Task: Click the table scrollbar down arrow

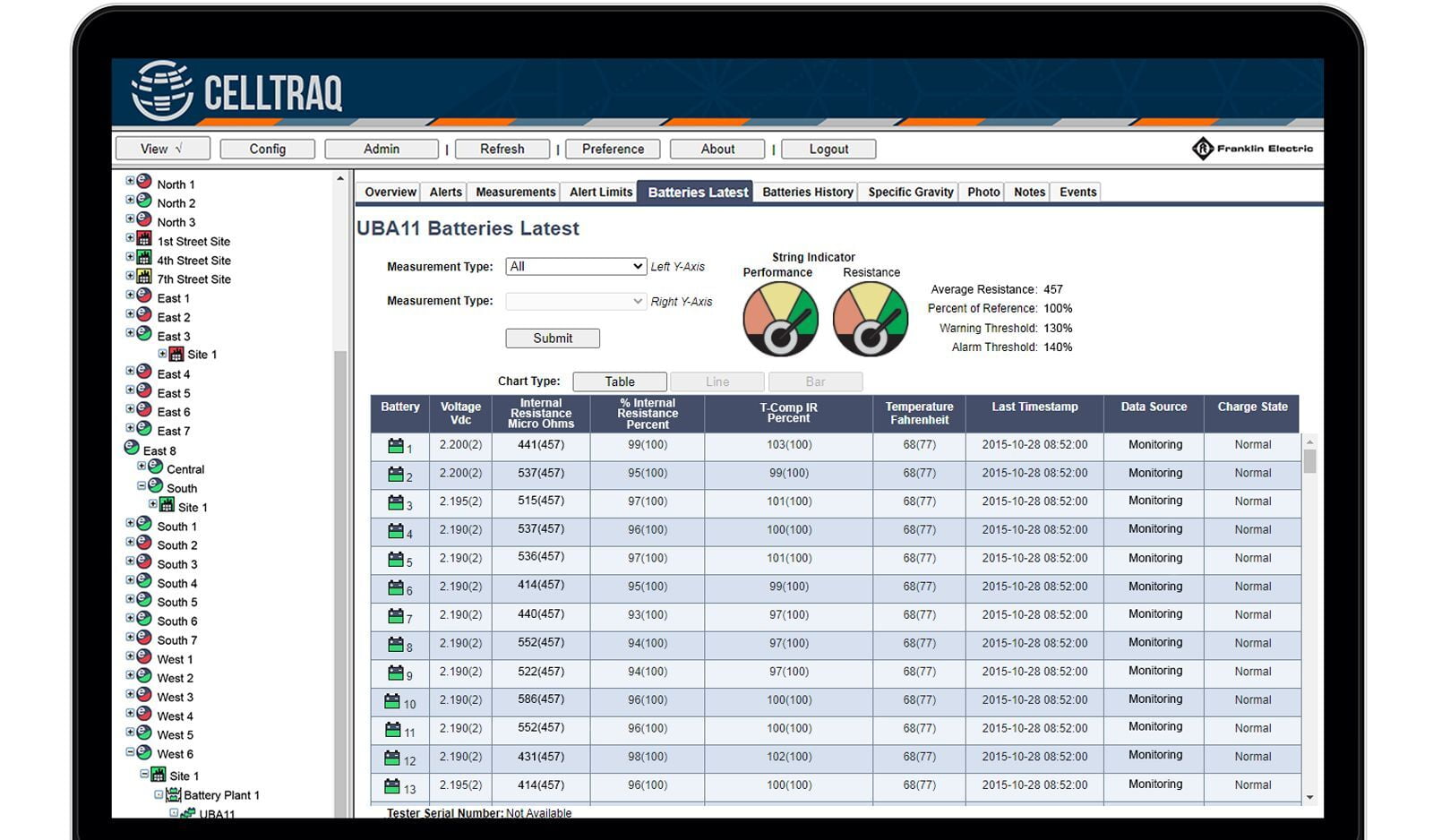Action: [1309, 796]
